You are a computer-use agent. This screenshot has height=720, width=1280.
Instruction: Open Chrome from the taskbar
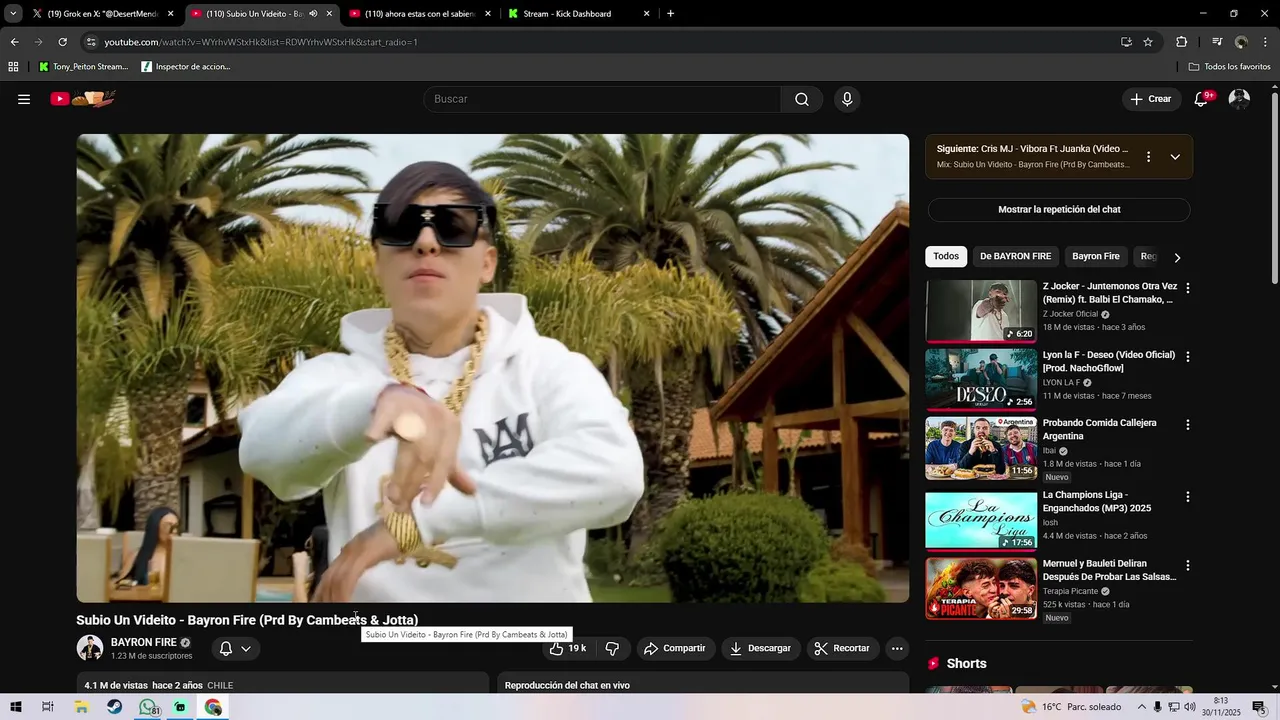[x=213, y=707]
